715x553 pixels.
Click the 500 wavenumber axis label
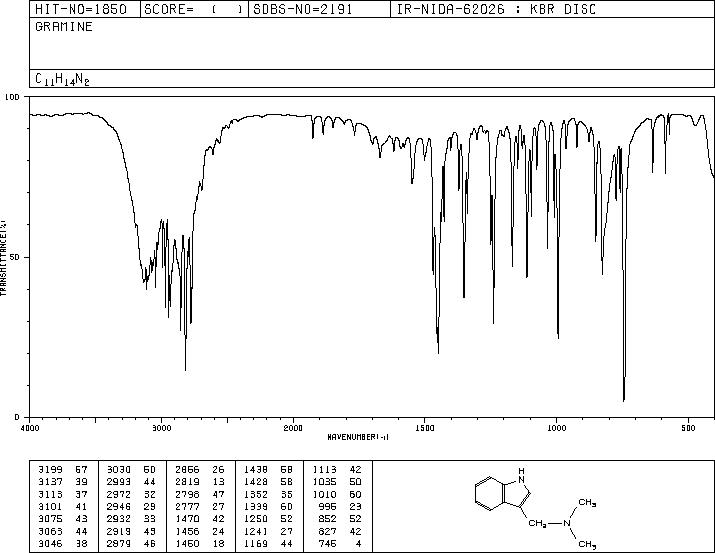[x=688, y=428]
